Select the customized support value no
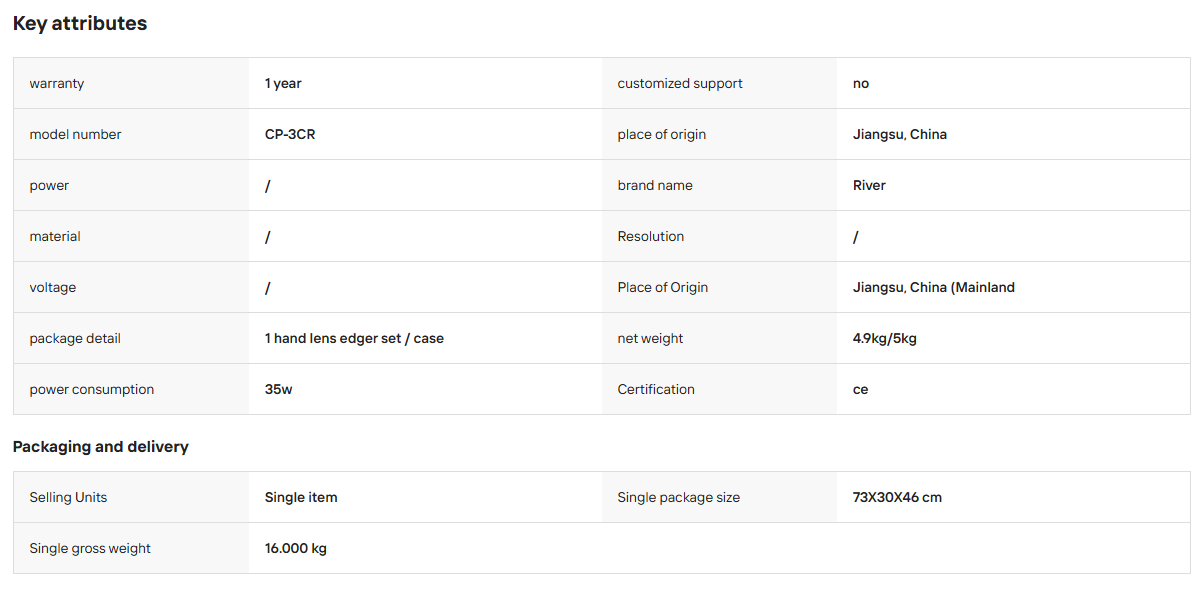The image size is (1200, 594). pos(861,83)
